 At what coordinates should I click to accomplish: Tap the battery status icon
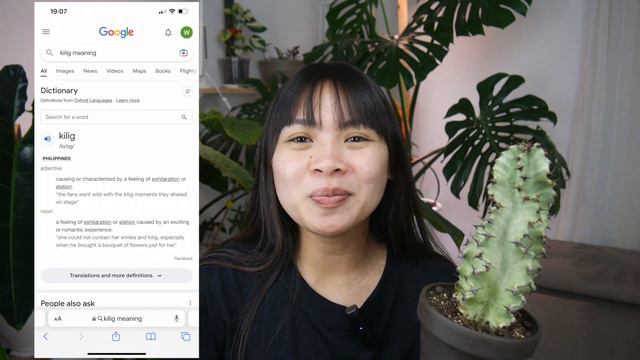(x=183, y=11)
